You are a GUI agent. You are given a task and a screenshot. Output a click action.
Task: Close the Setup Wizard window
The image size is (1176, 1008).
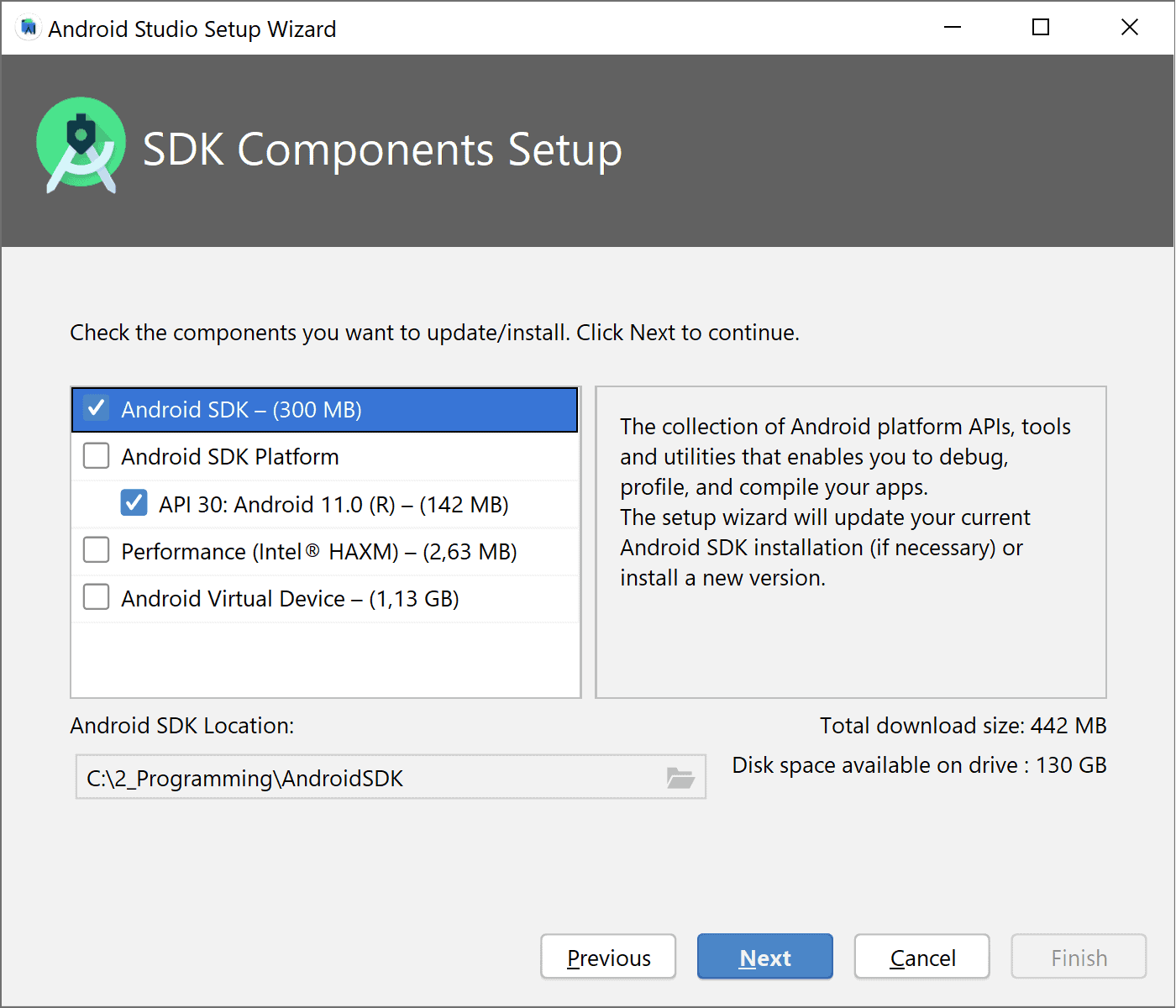coord(1130,28)
